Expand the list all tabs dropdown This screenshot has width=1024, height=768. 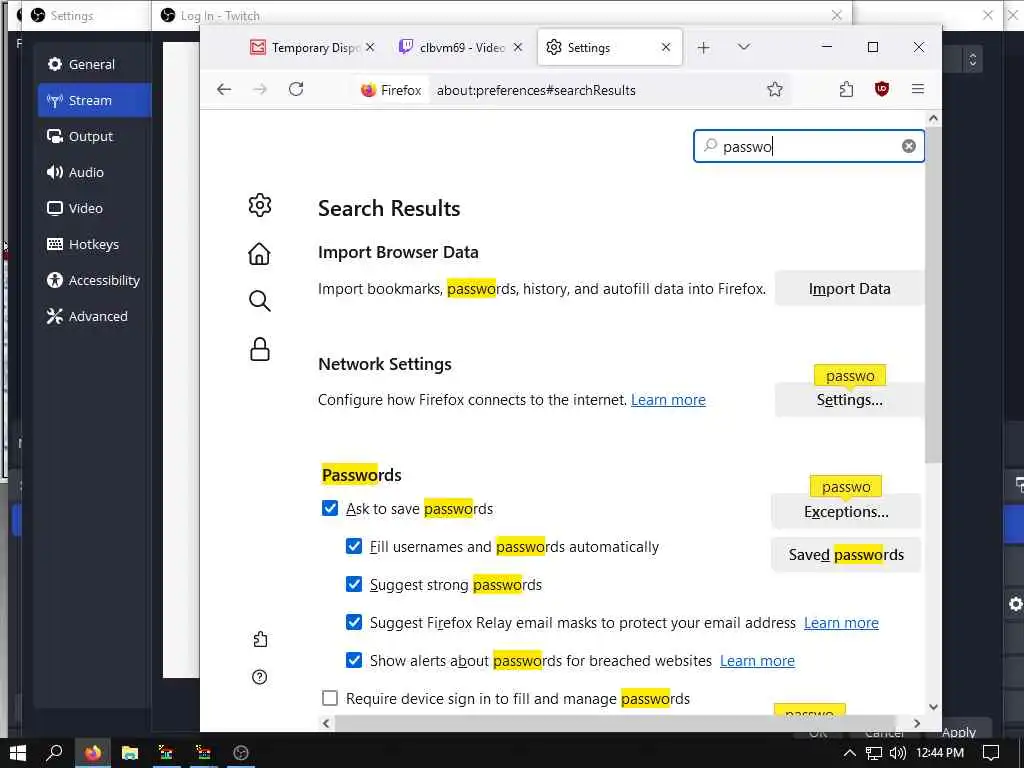click(x=743, y=48)
